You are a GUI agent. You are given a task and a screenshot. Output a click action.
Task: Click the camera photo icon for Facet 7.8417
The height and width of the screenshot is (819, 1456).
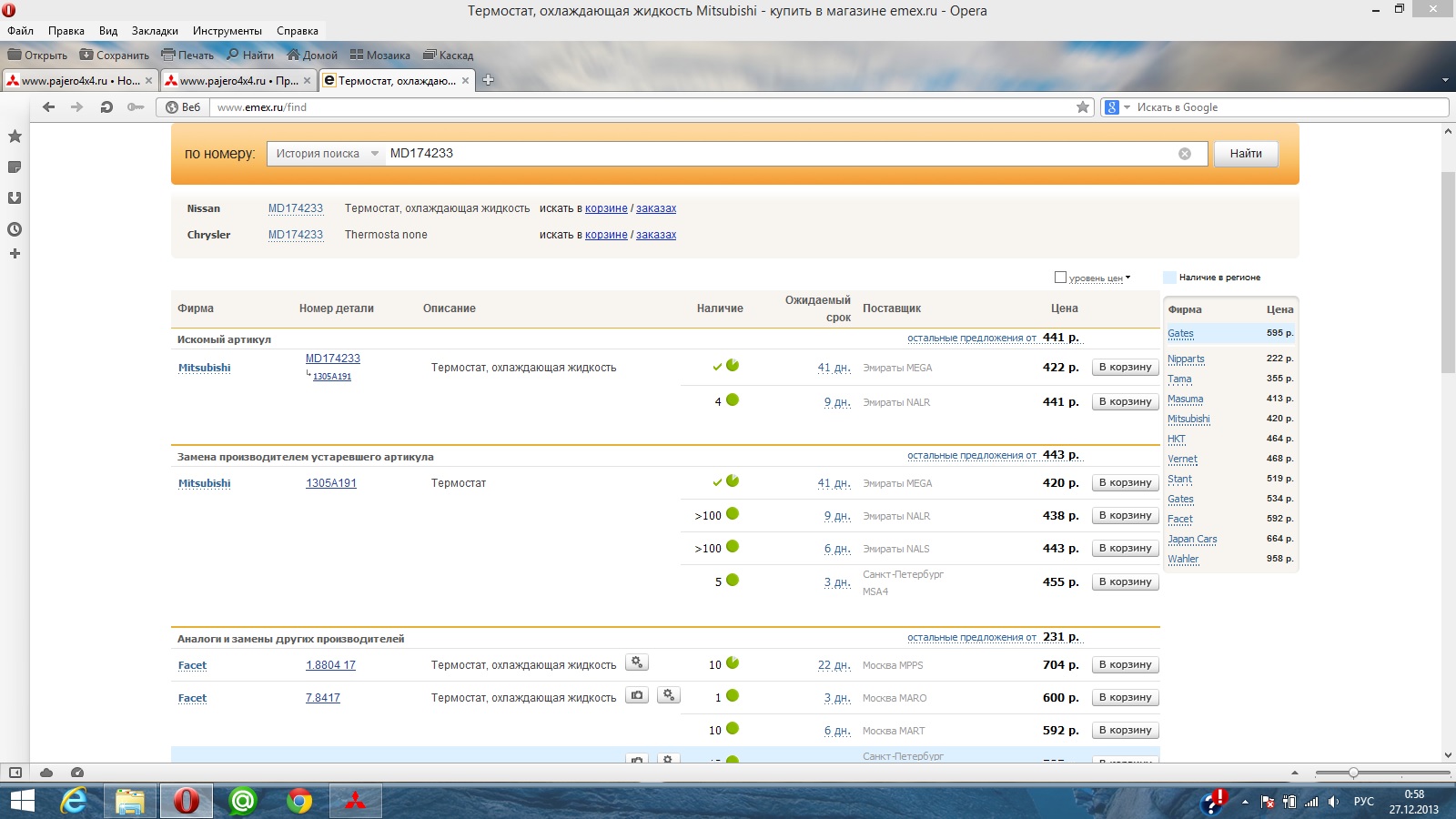coord(637,696)
